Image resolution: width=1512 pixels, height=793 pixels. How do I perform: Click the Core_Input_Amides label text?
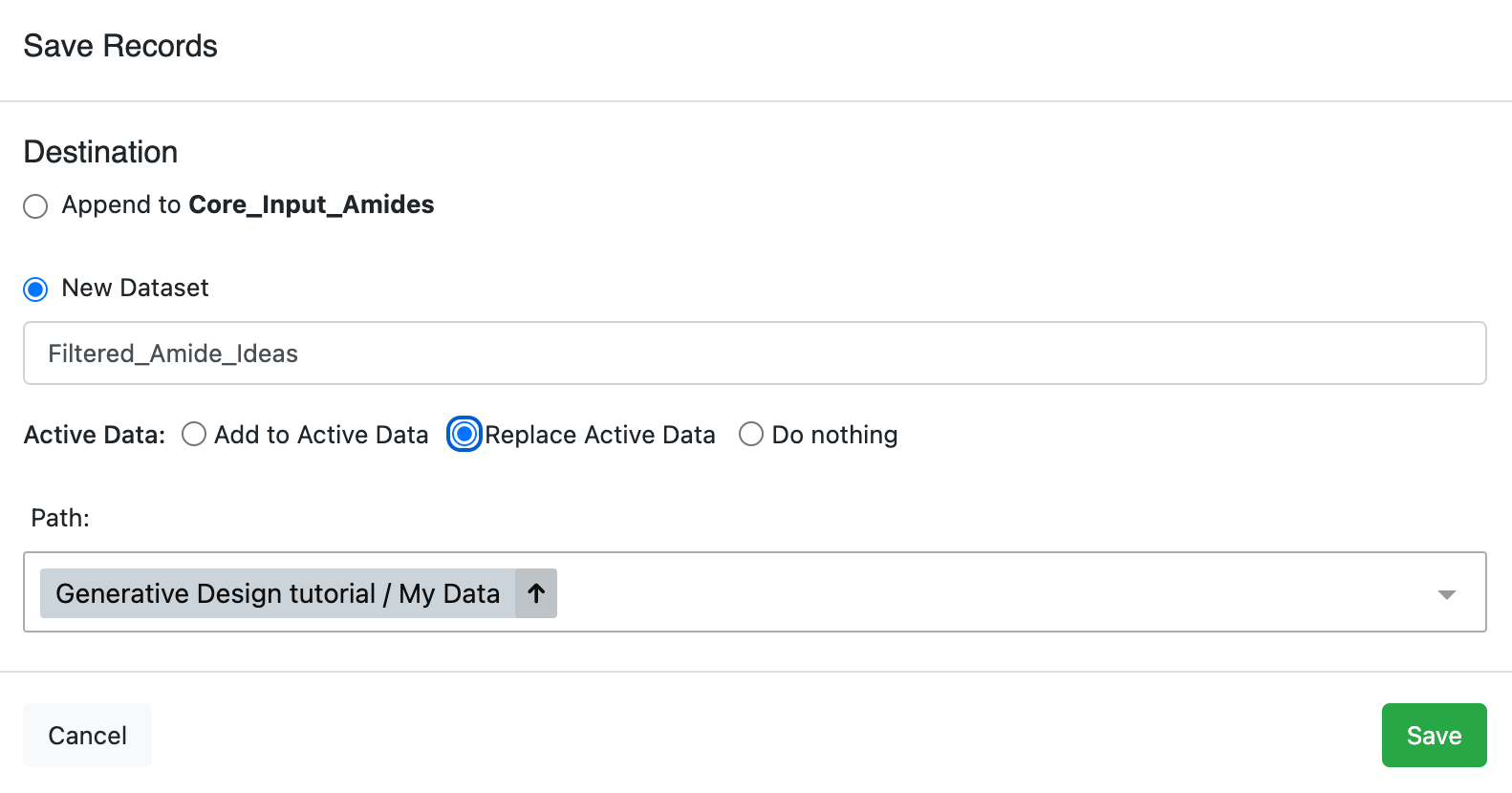coord(311,204)
